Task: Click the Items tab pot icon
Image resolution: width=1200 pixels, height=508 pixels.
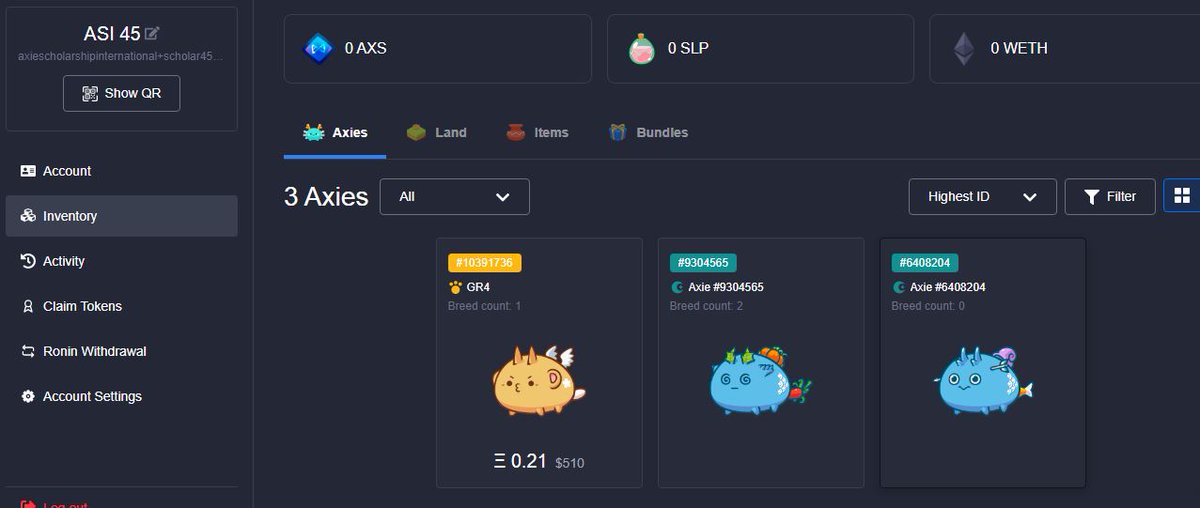Action: pos(516,132)
